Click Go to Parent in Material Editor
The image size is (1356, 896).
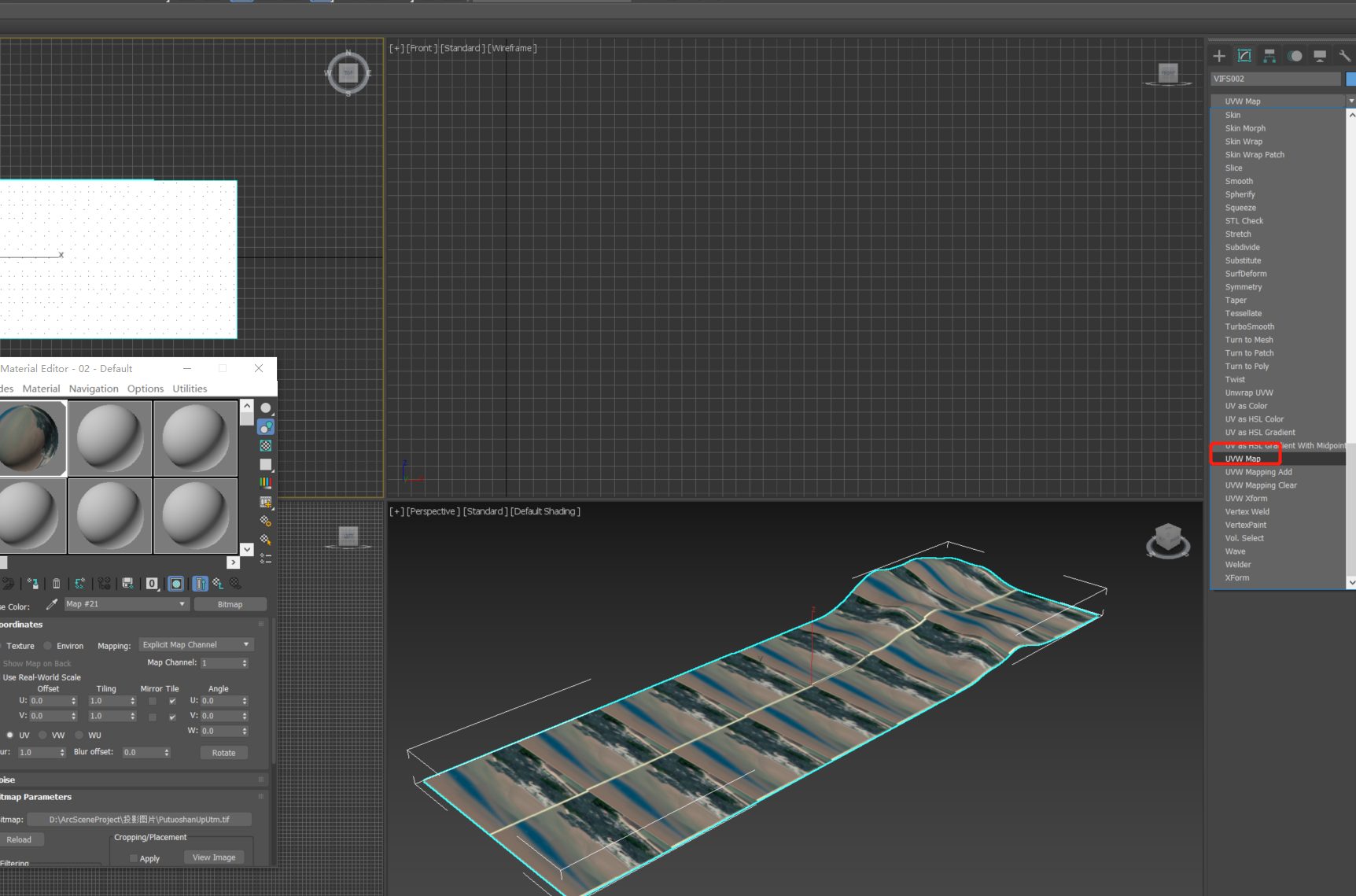pos(199,583)
